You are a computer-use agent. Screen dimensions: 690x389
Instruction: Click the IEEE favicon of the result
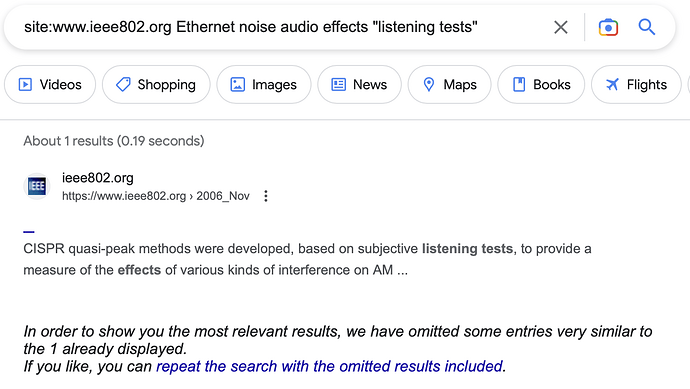[37, 186]
